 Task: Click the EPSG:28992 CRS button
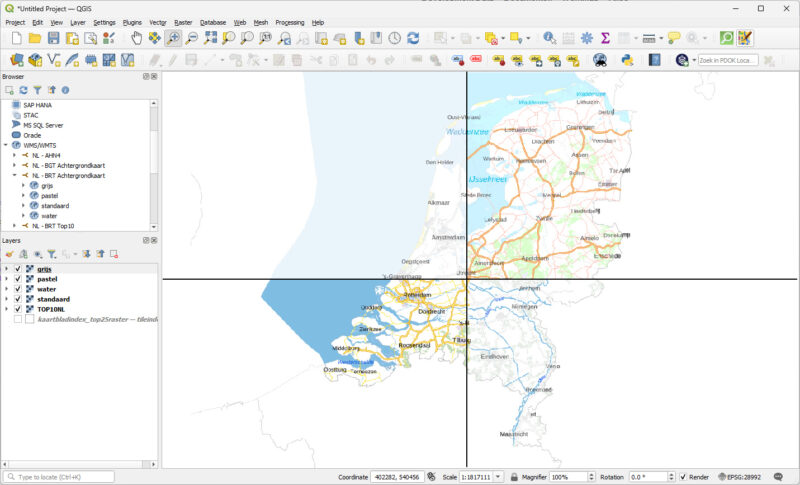739,477
